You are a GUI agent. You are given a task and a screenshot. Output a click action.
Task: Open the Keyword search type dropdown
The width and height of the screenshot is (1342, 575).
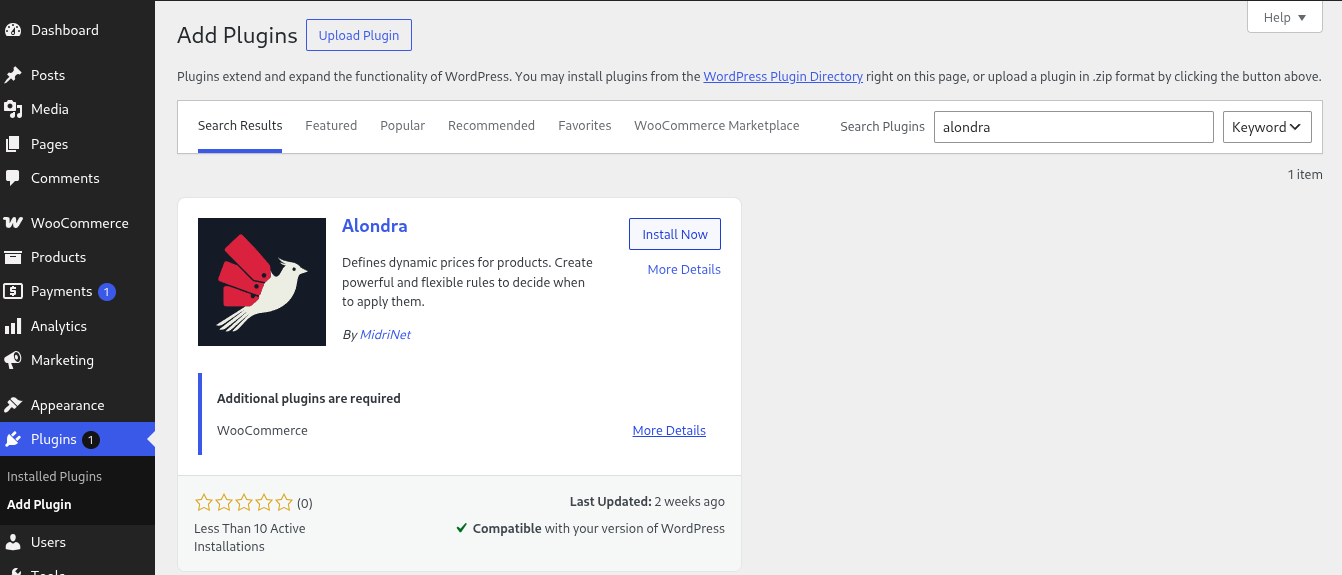(1267, 127)
